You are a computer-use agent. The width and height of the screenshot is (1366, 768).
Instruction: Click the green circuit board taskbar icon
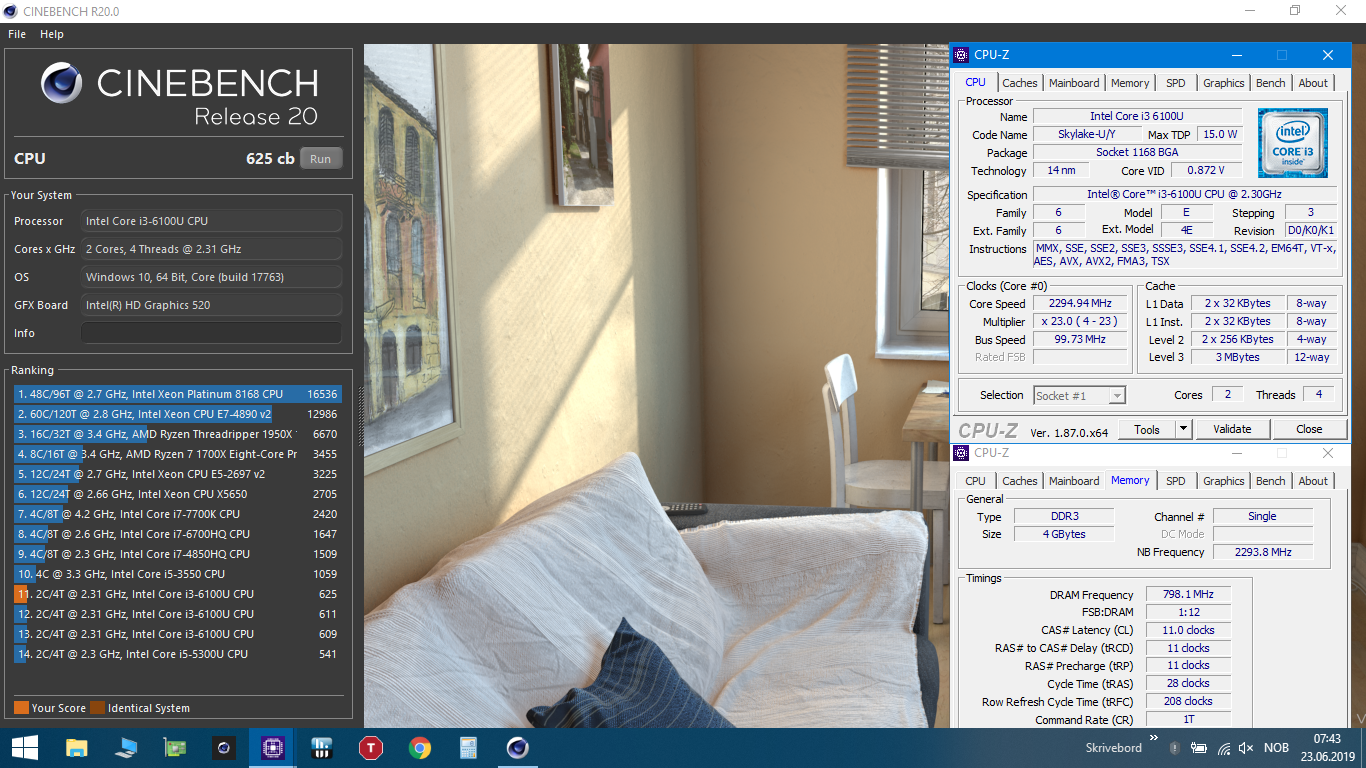[x=174, y=748]
